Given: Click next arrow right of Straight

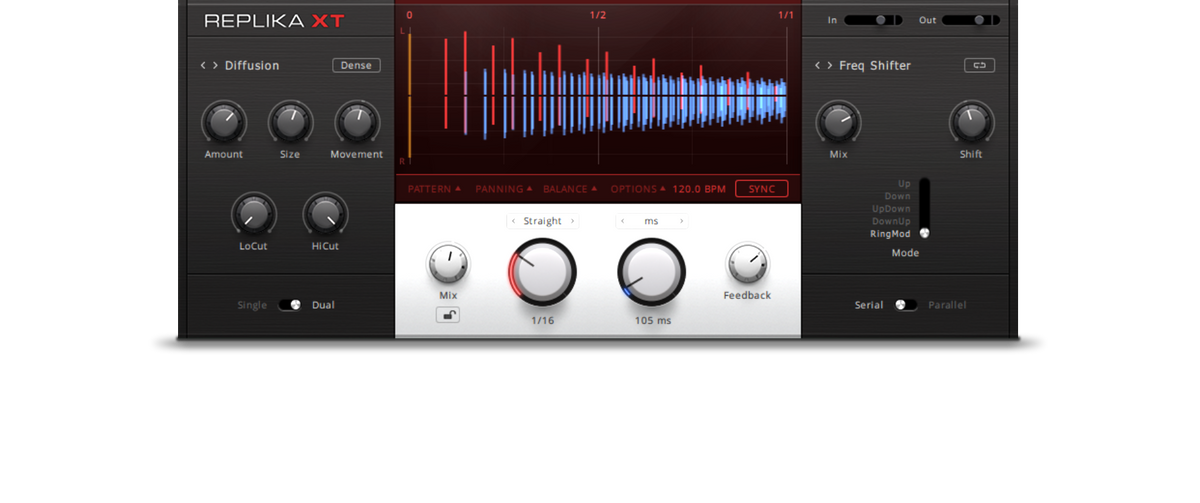Looking at the screenshot, I should [572, 221].
